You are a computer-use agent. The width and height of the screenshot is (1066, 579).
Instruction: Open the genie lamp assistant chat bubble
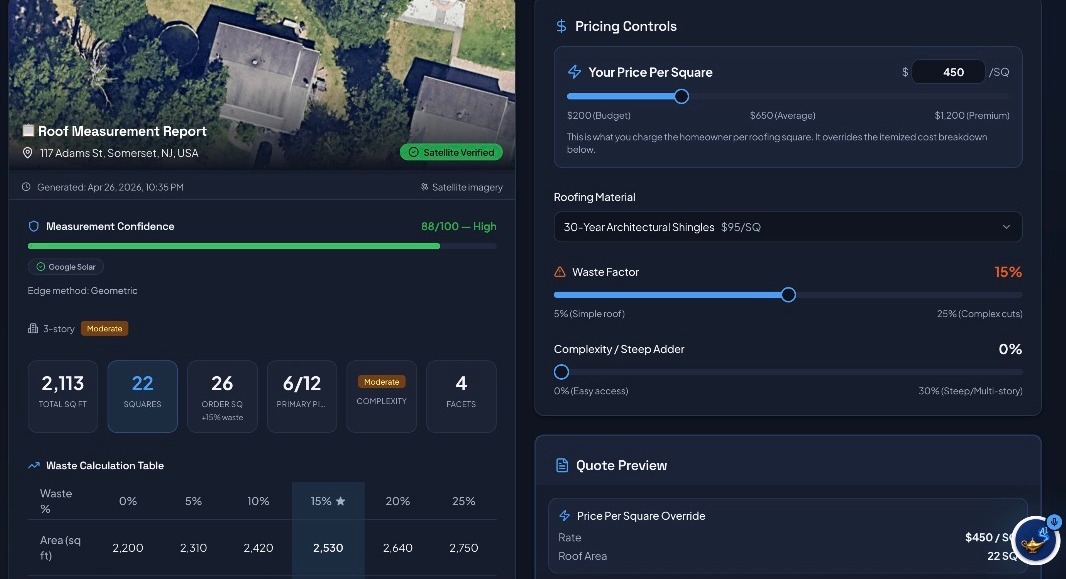click(x=1035, y=540)
